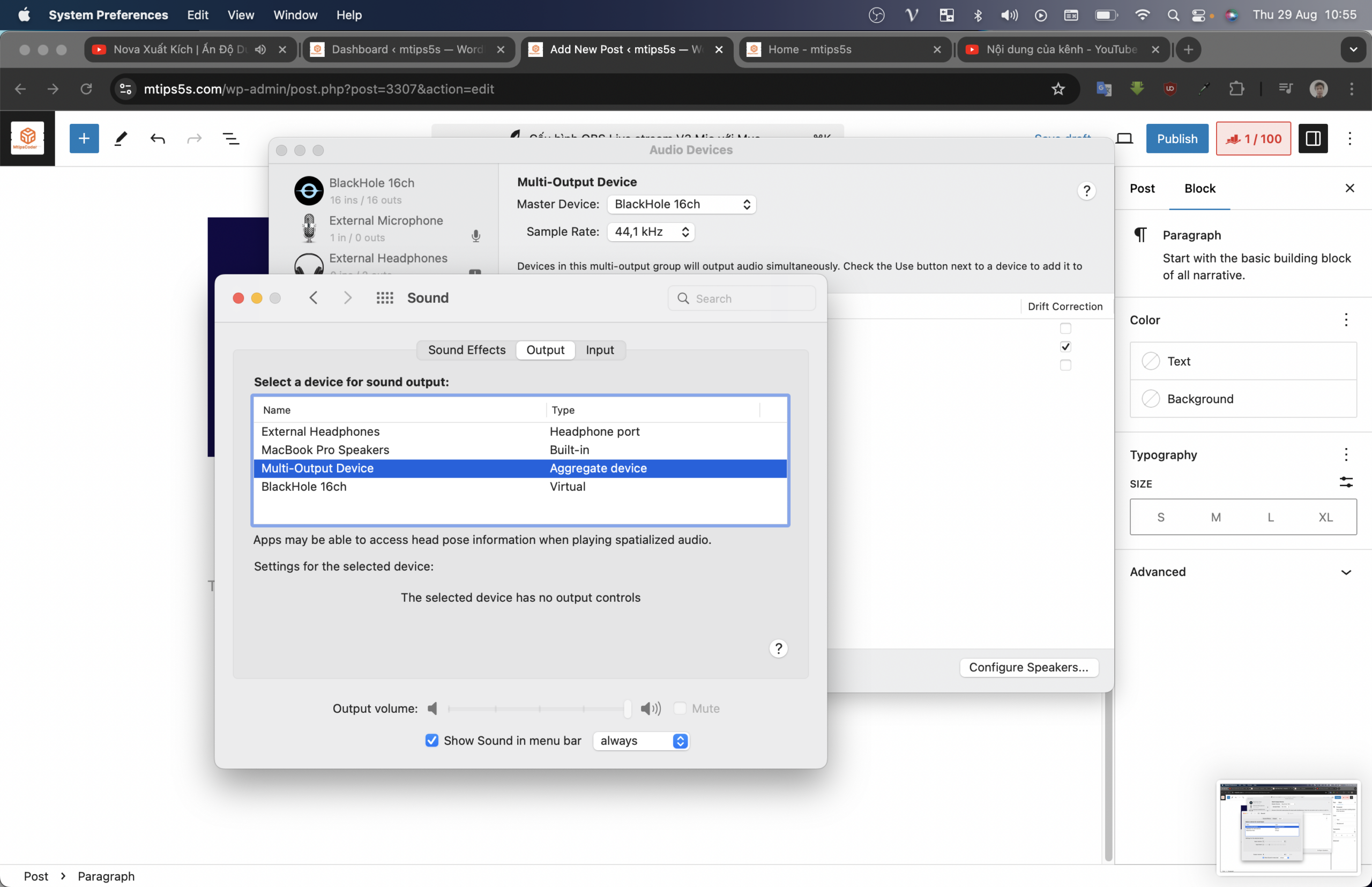This screenshot has height=887, width=1372.
Task: Open Color options three-dot menu
Action: tap(1346, 319)
